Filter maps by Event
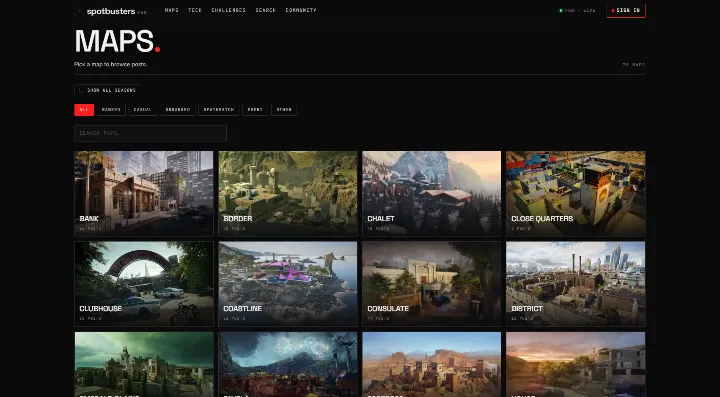This screenshot has width=720, height=397. pyautogui.click(x=255, y=110)
